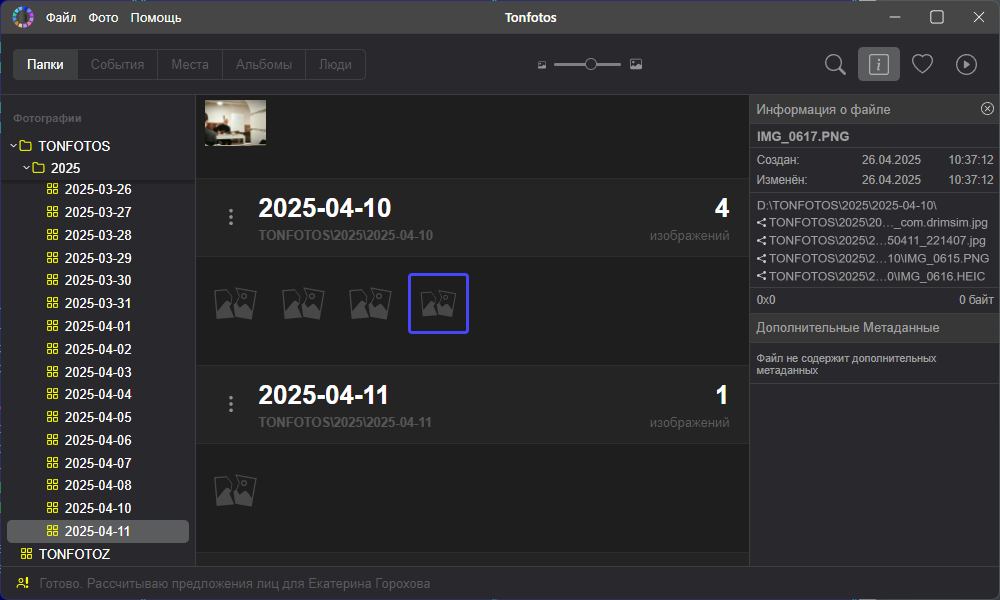Open the TONFOTOZ folder in tree
Image resolution: width=1000 pixels, height=600 pixels.
click(74, 555)
